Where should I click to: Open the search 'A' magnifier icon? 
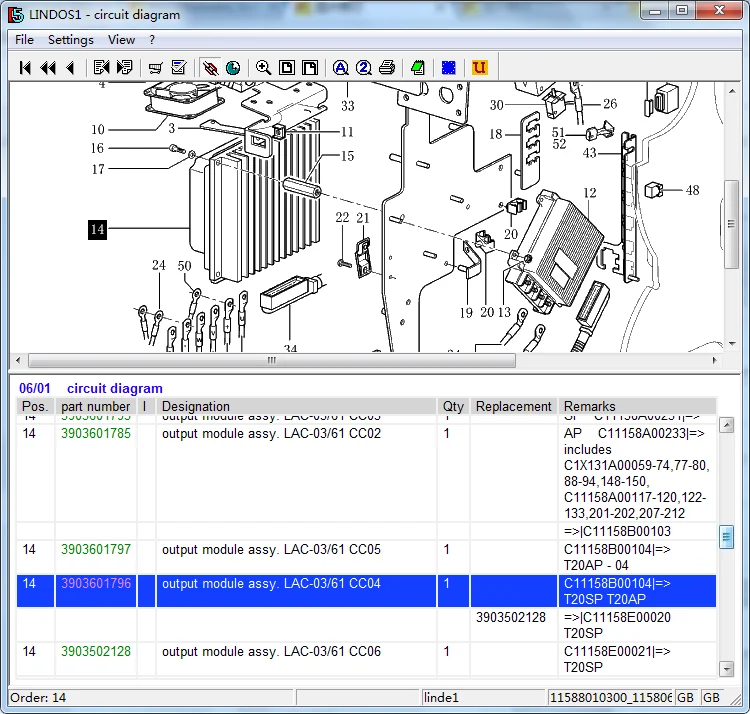[341, 68]
